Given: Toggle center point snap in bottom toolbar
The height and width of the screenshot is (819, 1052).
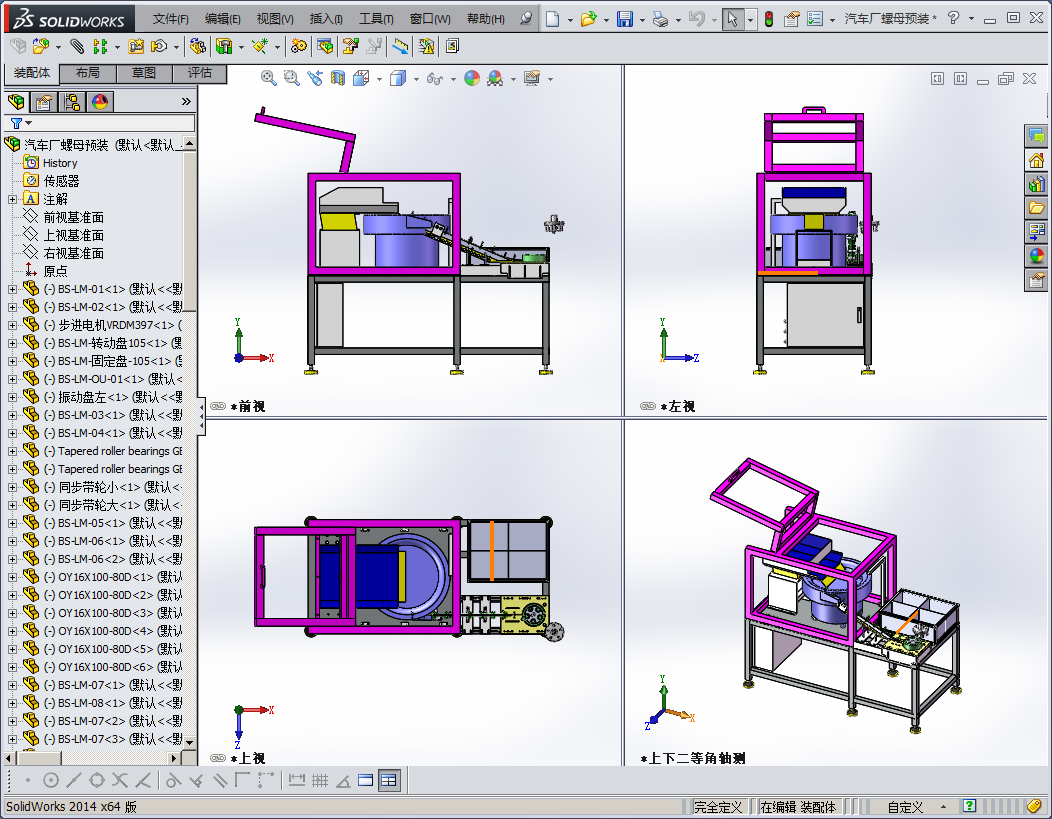Looking at the screenshot, I should click(x=50, y=780).
